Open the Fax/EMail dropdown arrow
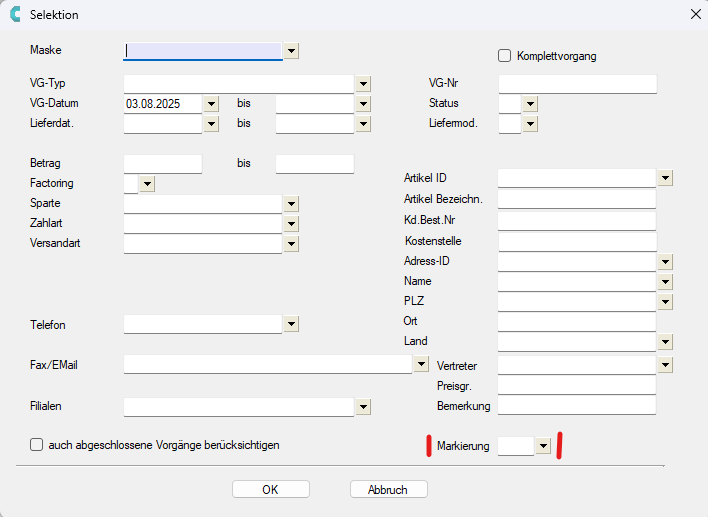The width and height of the screenshot is (708, 517). pyautogui.click(x=421, y=363)
